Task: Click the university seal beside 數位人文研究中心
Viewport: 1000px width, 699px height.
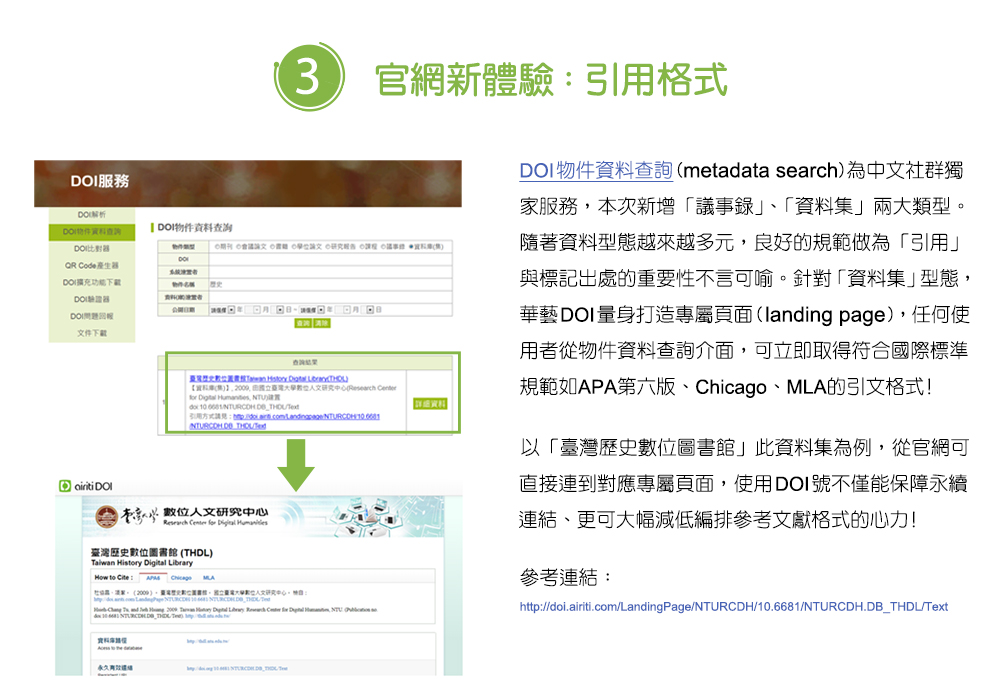Action: 106,516
